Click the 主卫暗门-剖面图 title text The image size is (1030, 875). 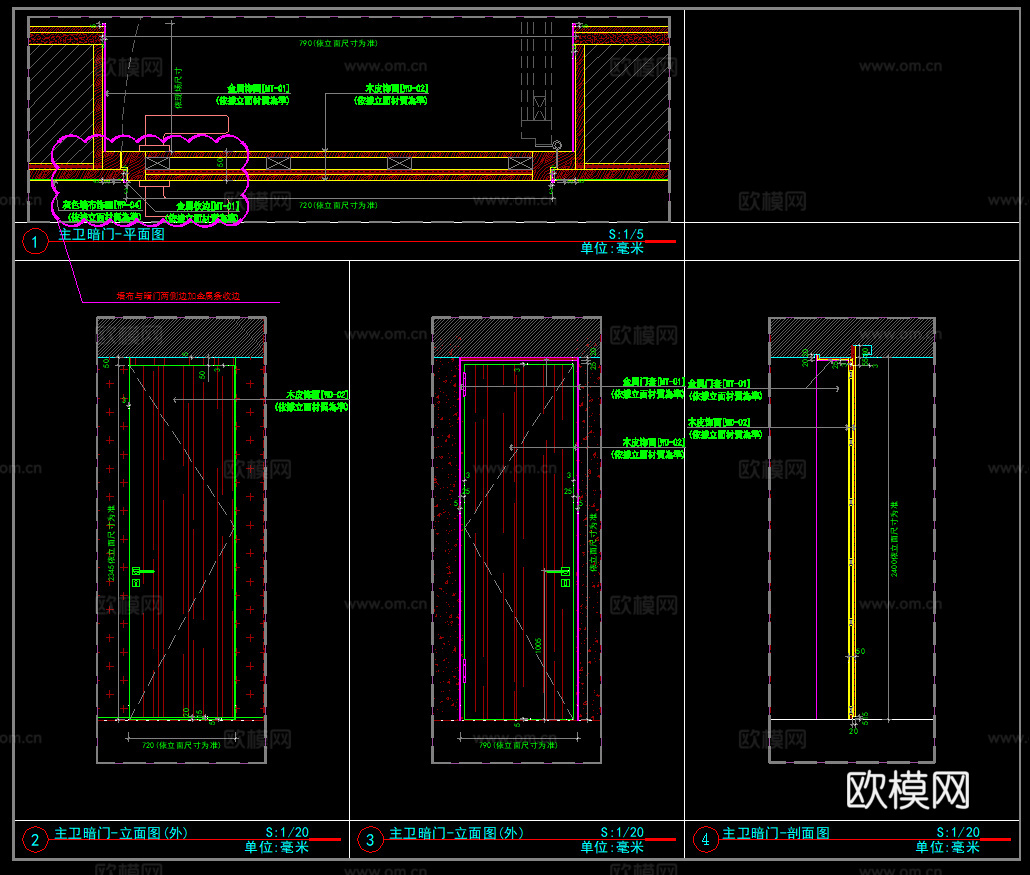click(776, 833)
